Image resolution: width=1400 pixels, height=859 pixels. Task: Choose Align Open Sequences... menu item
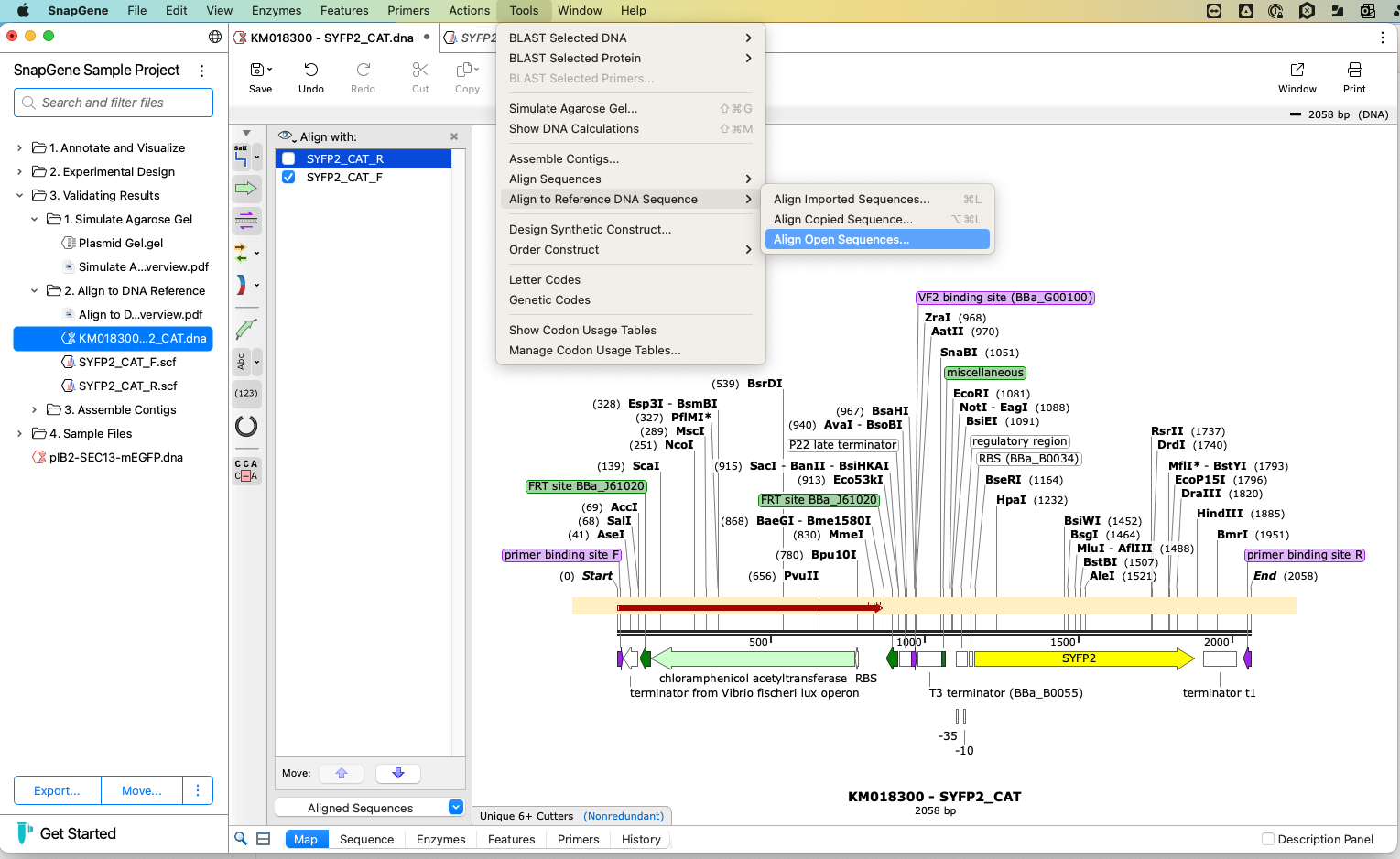tap(876, 239)
